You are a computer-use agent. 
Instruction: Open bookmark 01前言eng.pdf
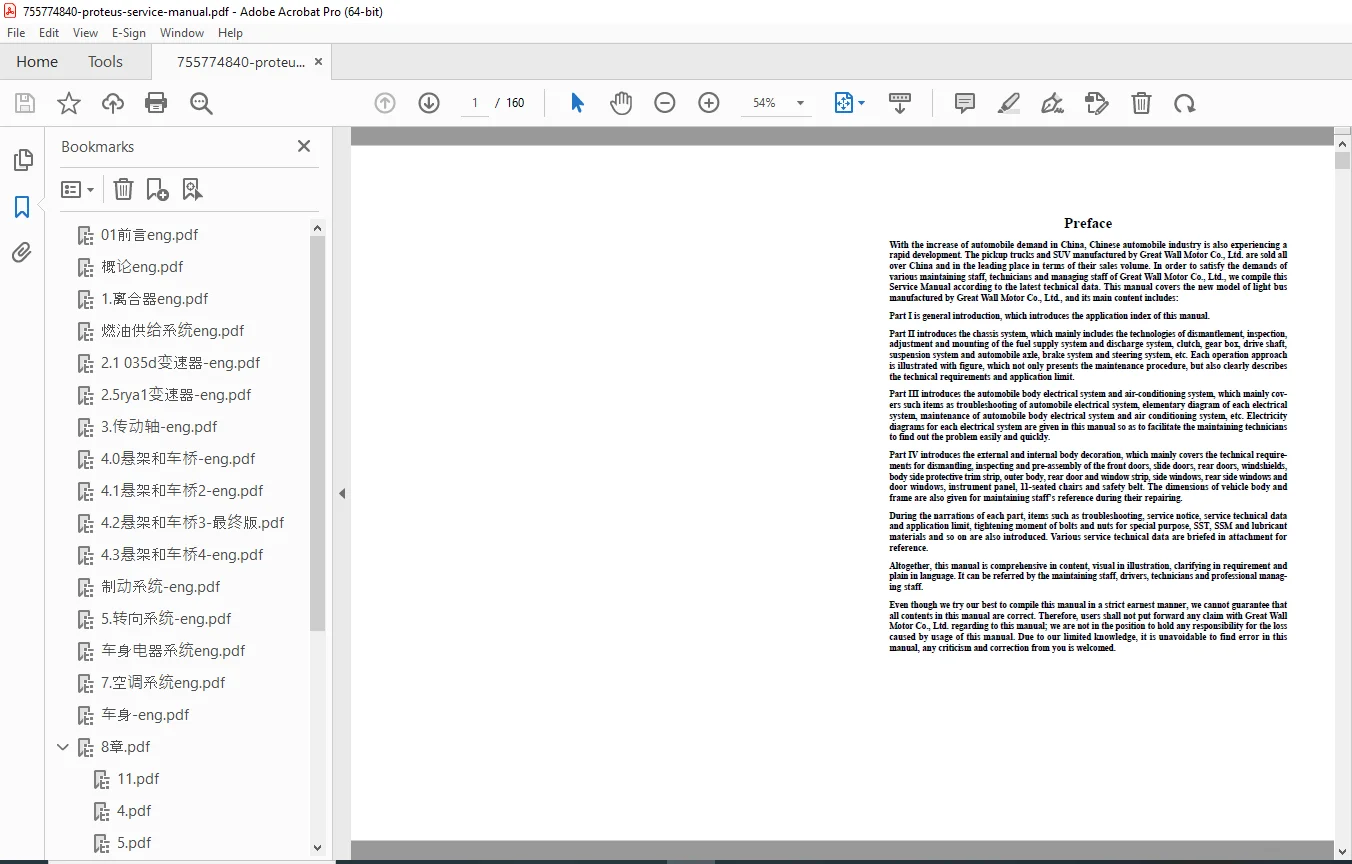tap(149, 235)
